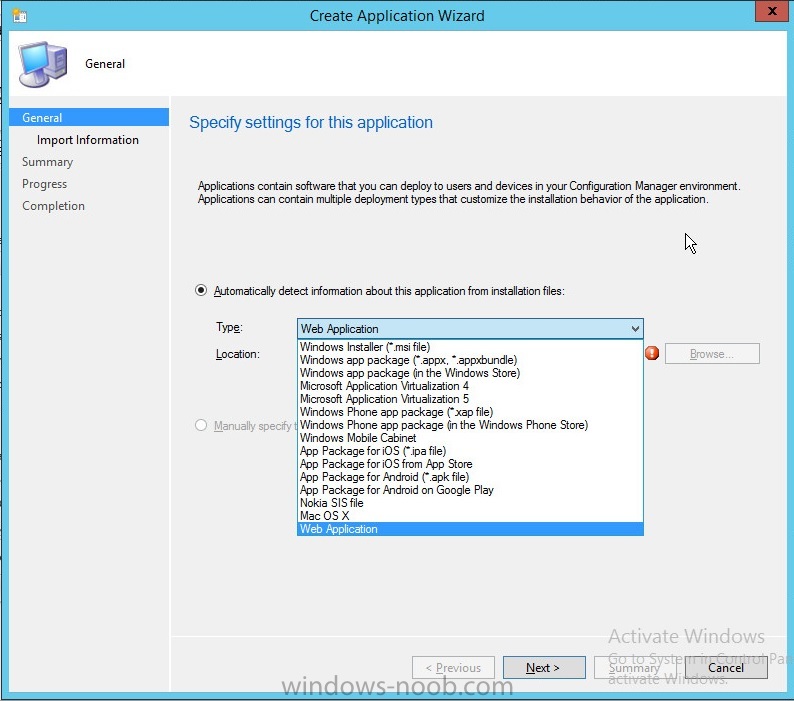794x701 pixels.
Task: Choose Windows Mobile Cabinet option
Action: pyautogui.click(x=470, y=438)
